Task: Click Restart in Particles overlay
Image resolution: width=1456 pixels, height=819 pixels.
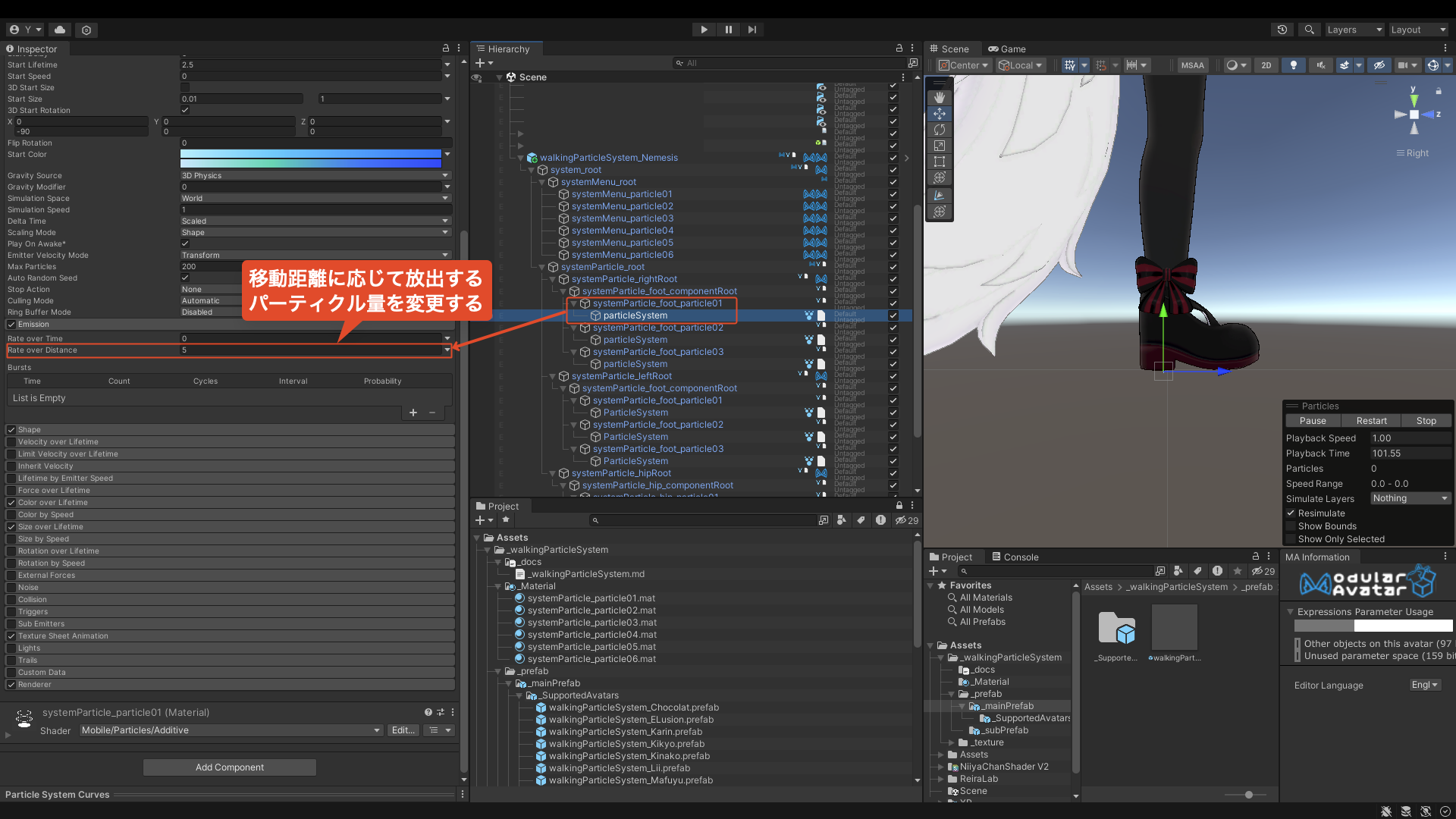Action: [1370, 421]
